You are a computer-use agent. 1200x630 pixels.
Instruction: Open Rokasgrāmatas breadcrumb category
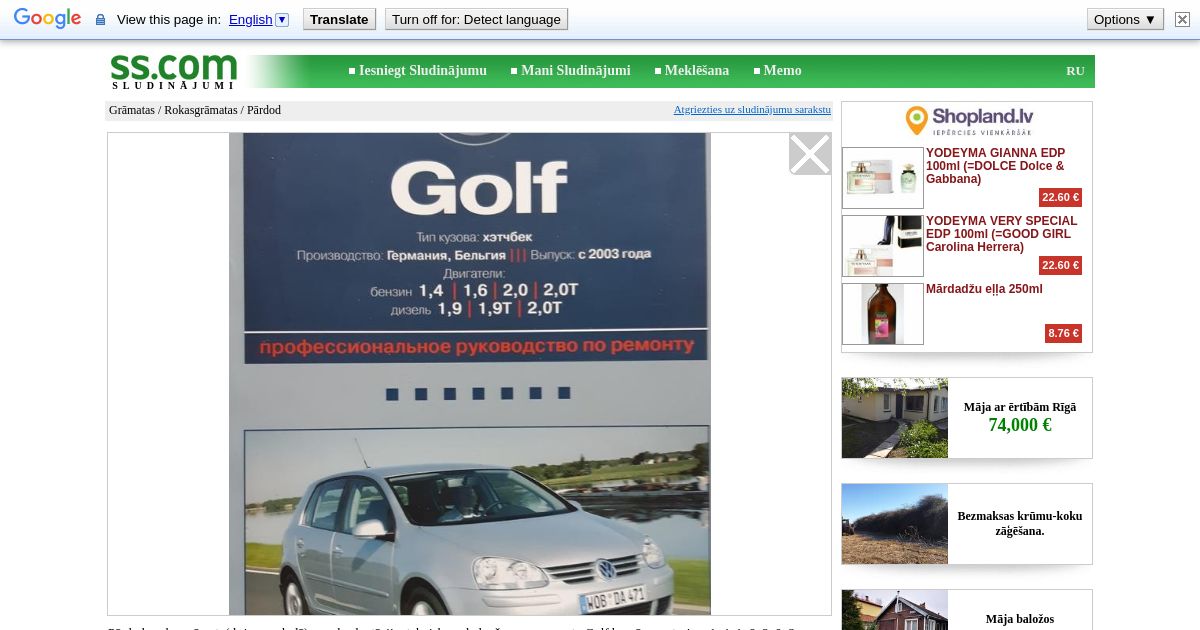(x=201, y=110)
